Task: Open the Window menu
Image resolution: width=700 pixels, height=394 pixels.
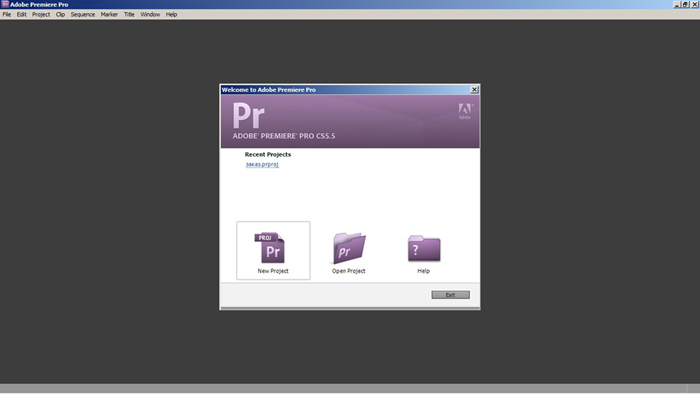Action: point(150,14)
